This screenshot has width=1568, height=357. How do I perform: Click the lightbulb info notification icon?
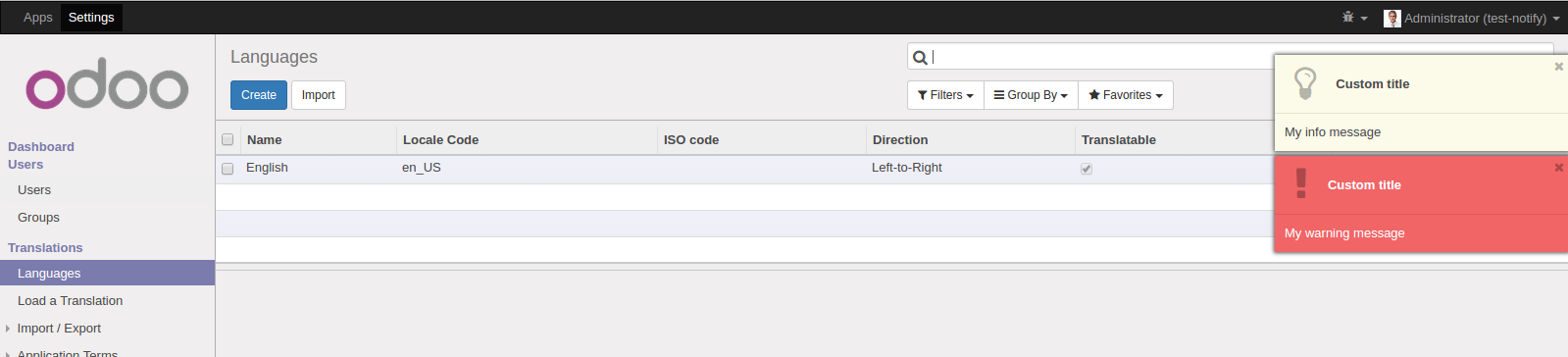coord(1305,83)
